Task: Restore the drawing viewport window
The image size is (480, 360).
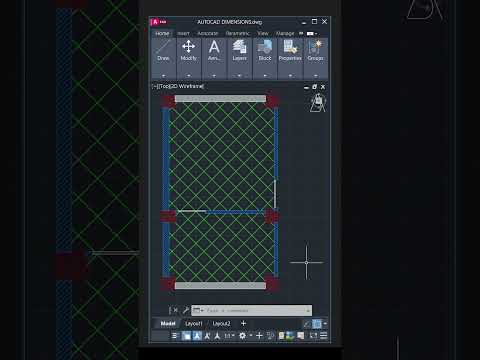Action: point(314,87)
